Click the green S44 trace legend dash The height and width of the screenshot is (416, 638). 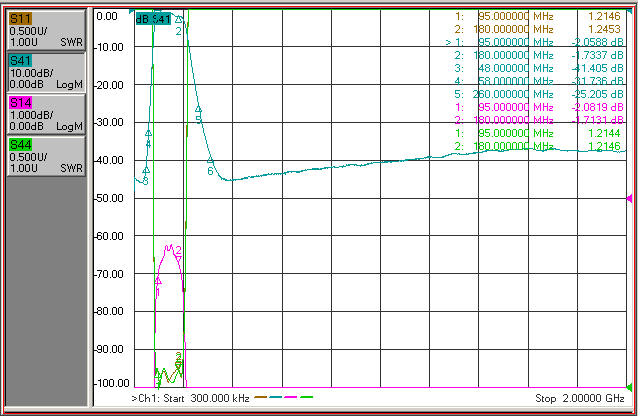(306, 397)
